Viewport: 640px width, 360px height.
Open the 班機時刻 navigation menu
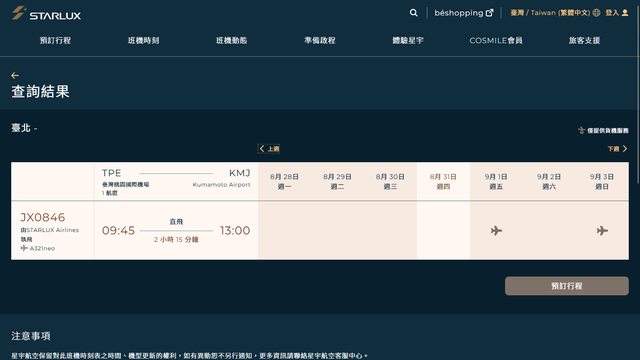click(x=144, y=40)
